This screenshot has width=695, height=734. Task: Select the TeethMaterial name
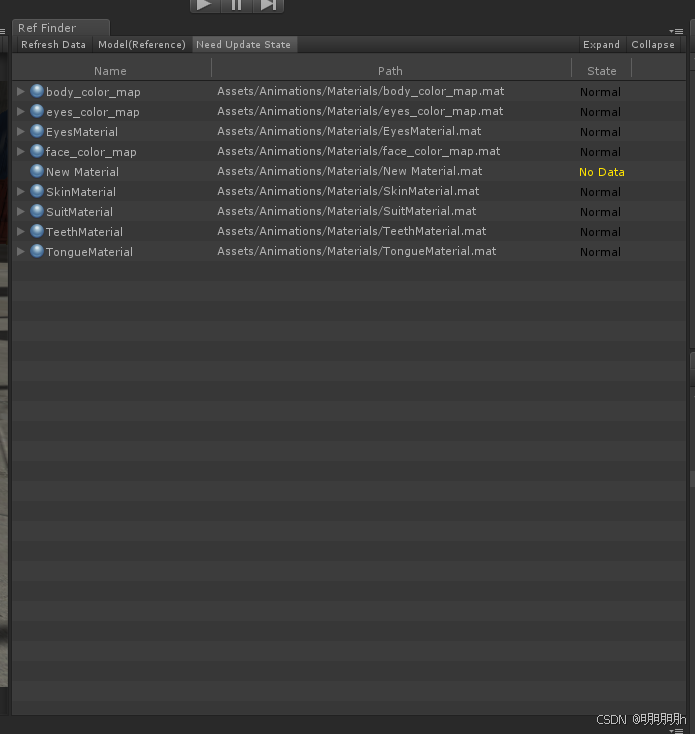84,232
